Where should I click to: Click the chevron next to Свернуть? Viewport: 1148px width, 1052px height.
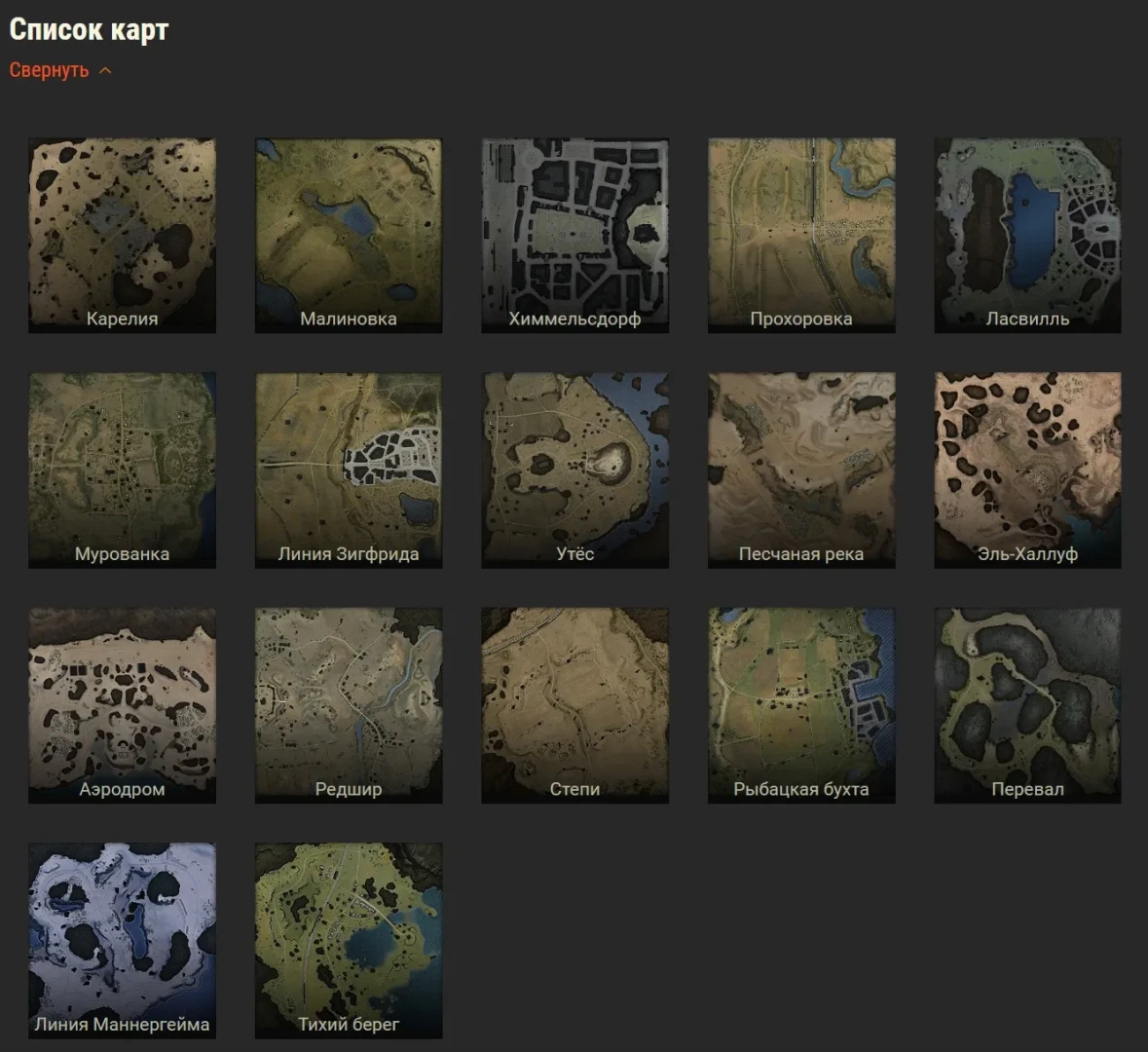point(105,71)
